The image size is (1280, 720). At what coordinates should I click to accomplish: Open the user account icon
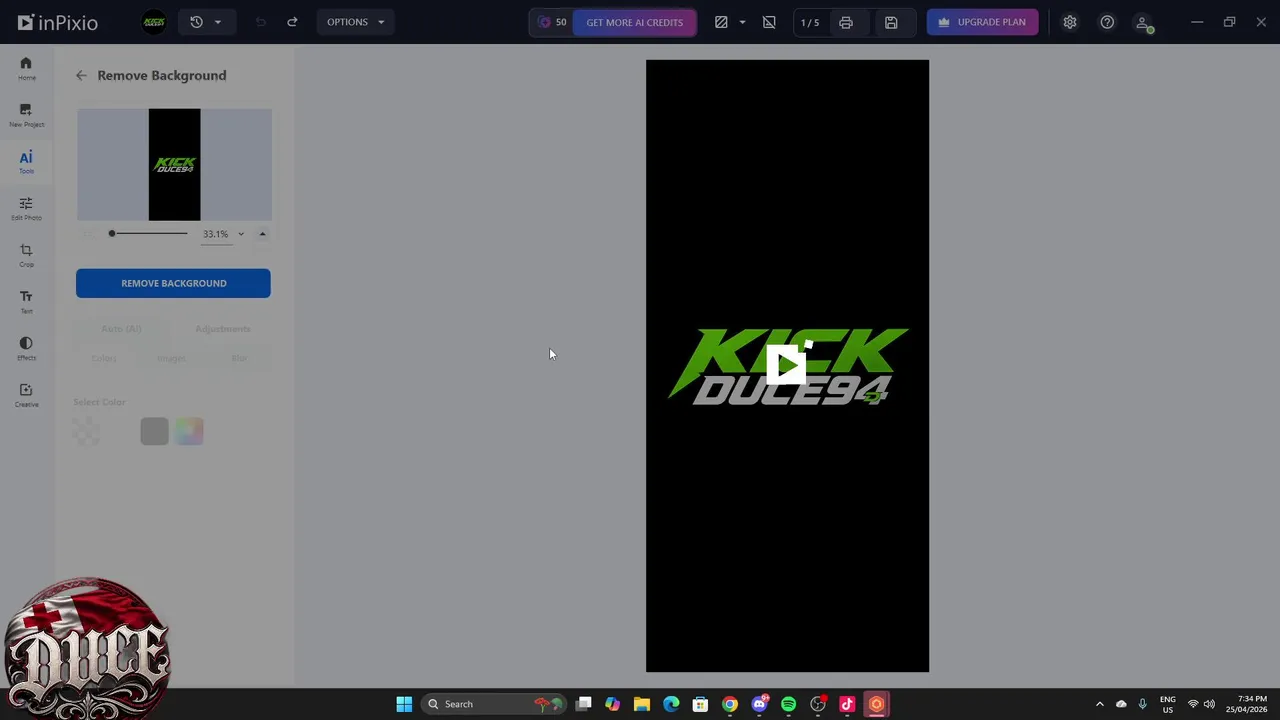[1143, 23]
